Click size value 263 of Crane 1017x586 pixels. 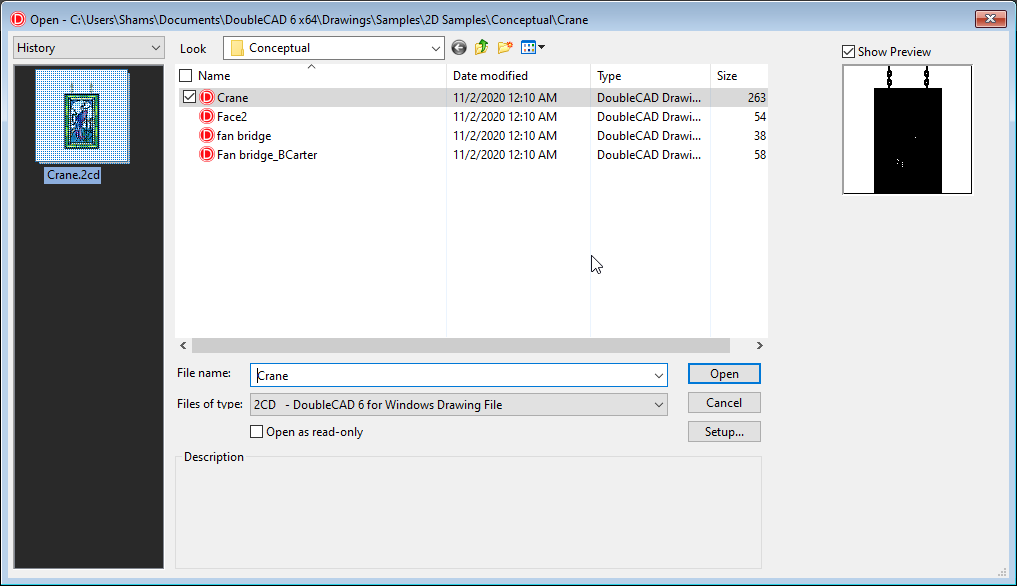pyautogui.click(x=756, y=97)
